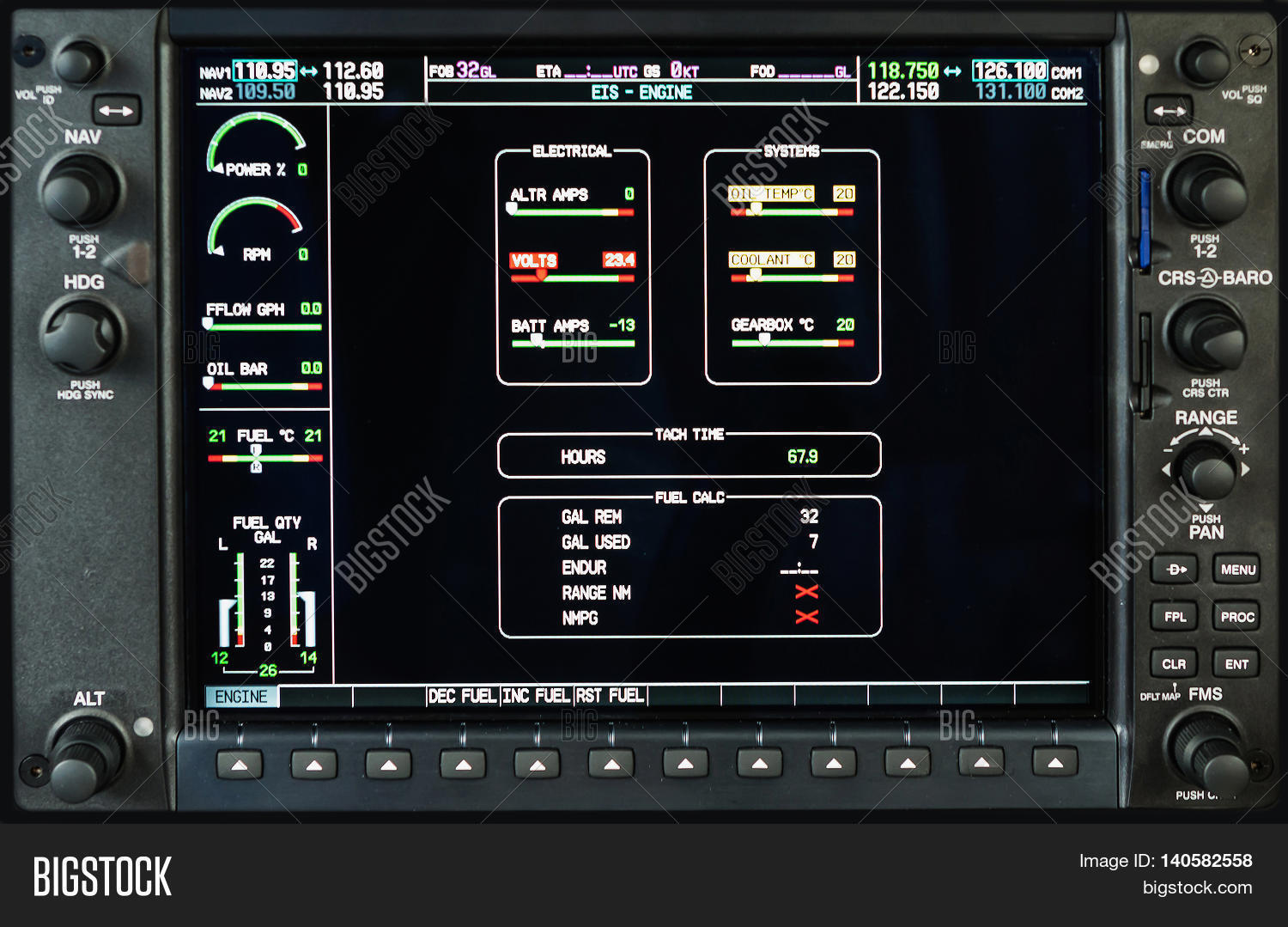
Task: Push the CRS/BARO center knob
Action: click(x=1206, y=335)
